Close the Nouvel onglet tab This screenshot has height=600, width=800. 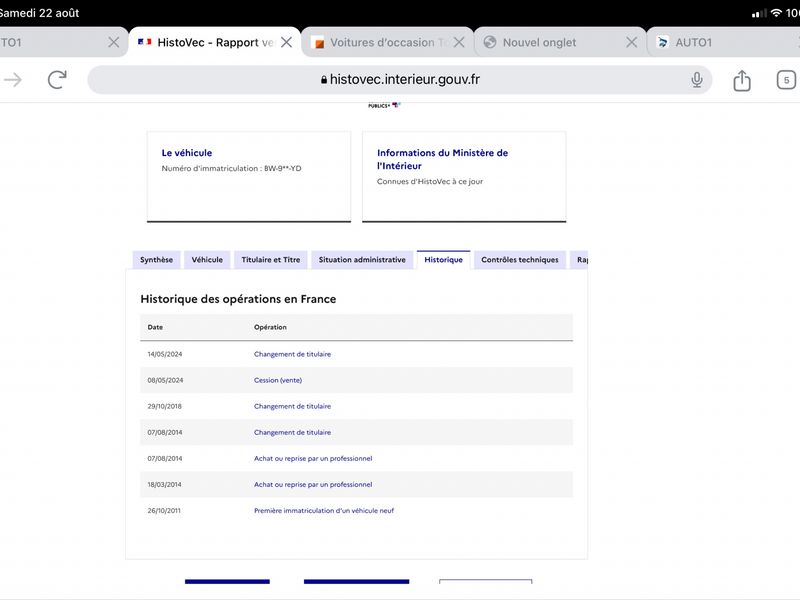click(632, 42)
